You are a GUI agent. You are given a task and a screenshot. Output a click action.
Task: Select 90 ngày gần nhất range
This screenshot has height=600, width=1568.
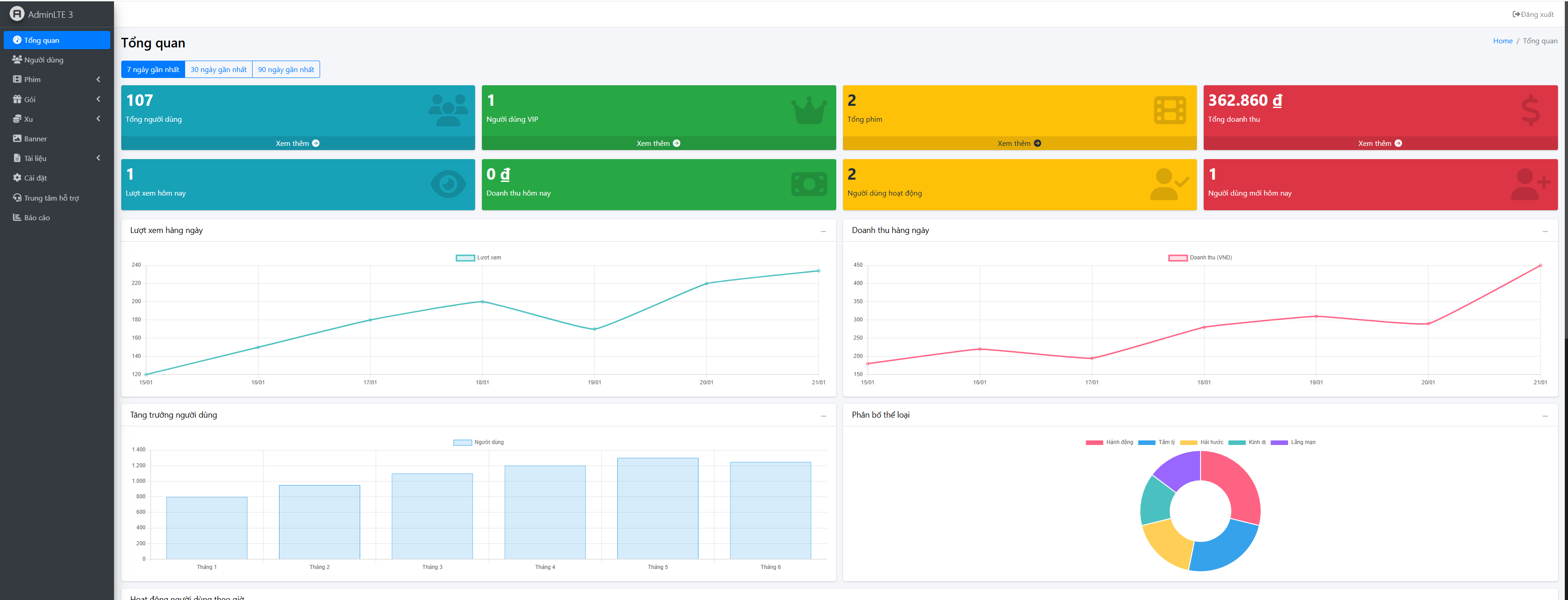click(285, 70)
